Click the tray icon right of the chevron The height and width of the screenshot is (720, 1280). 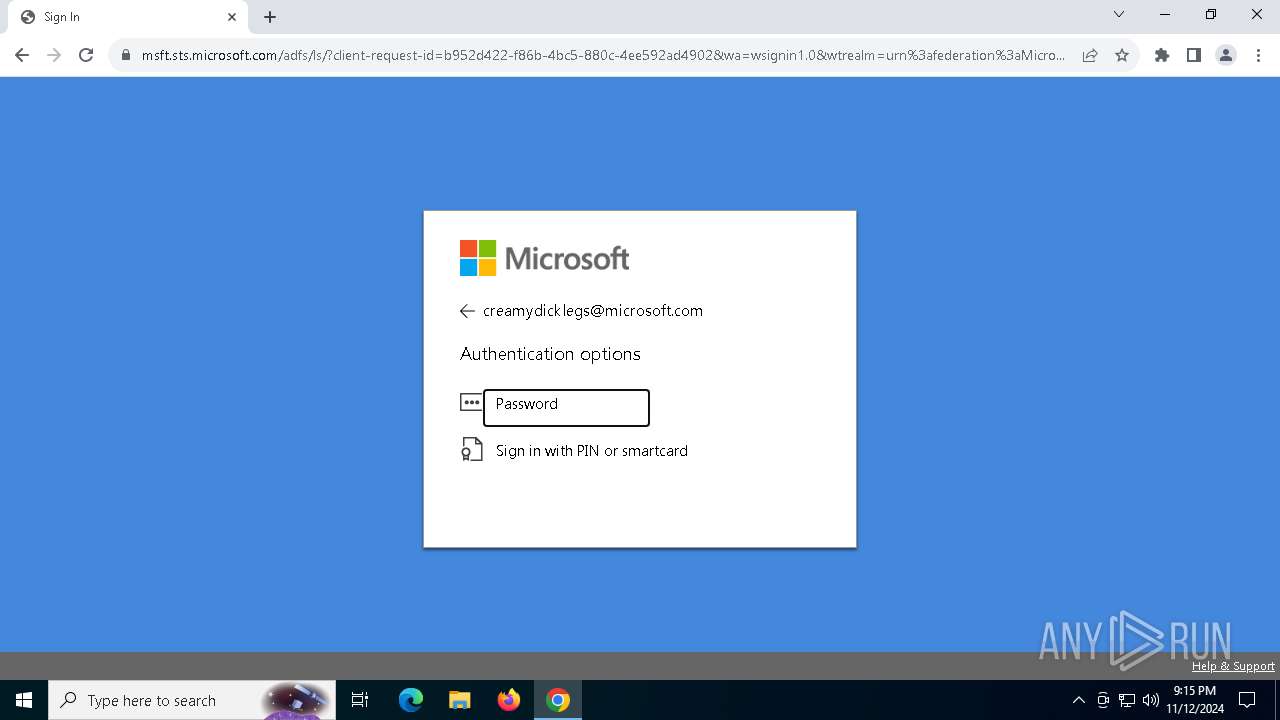click(x=1103, y=700)
